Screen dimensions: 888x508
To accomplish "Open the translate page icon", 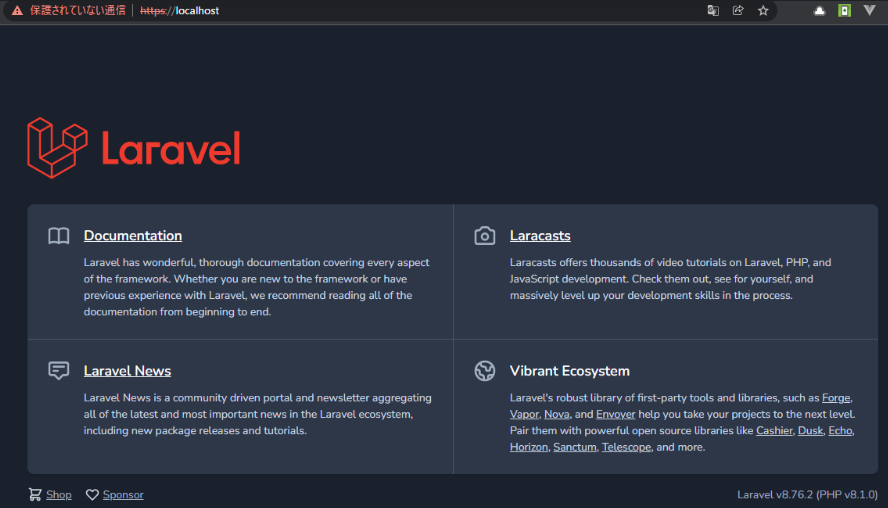I will pos(713,11).
